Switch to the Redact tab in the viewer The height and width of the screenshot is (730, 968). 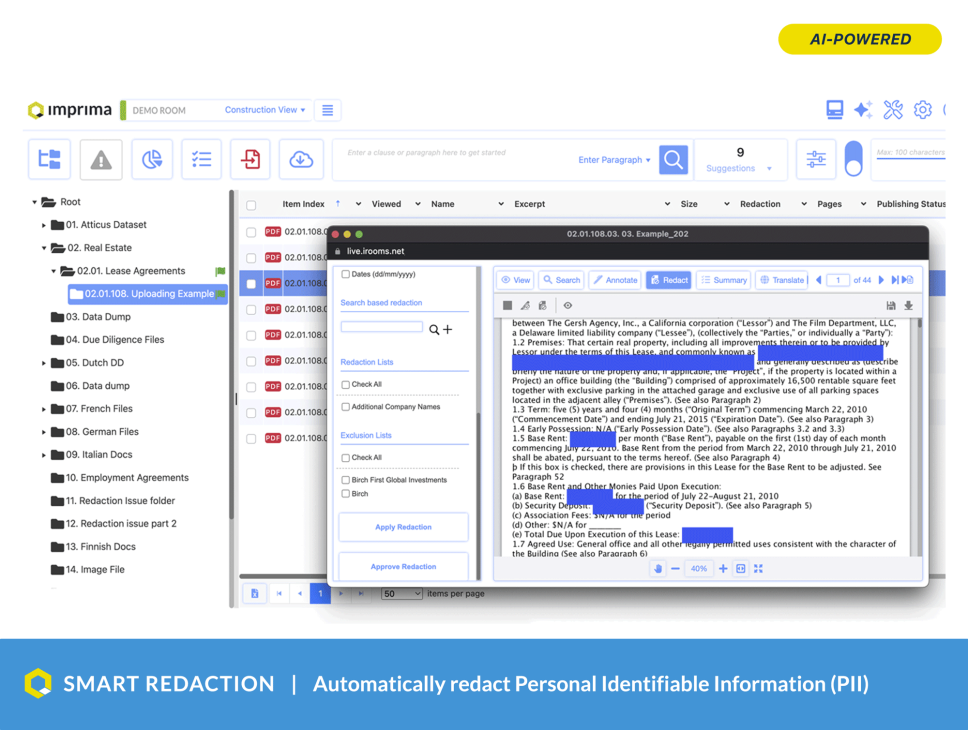click(668, 279)
